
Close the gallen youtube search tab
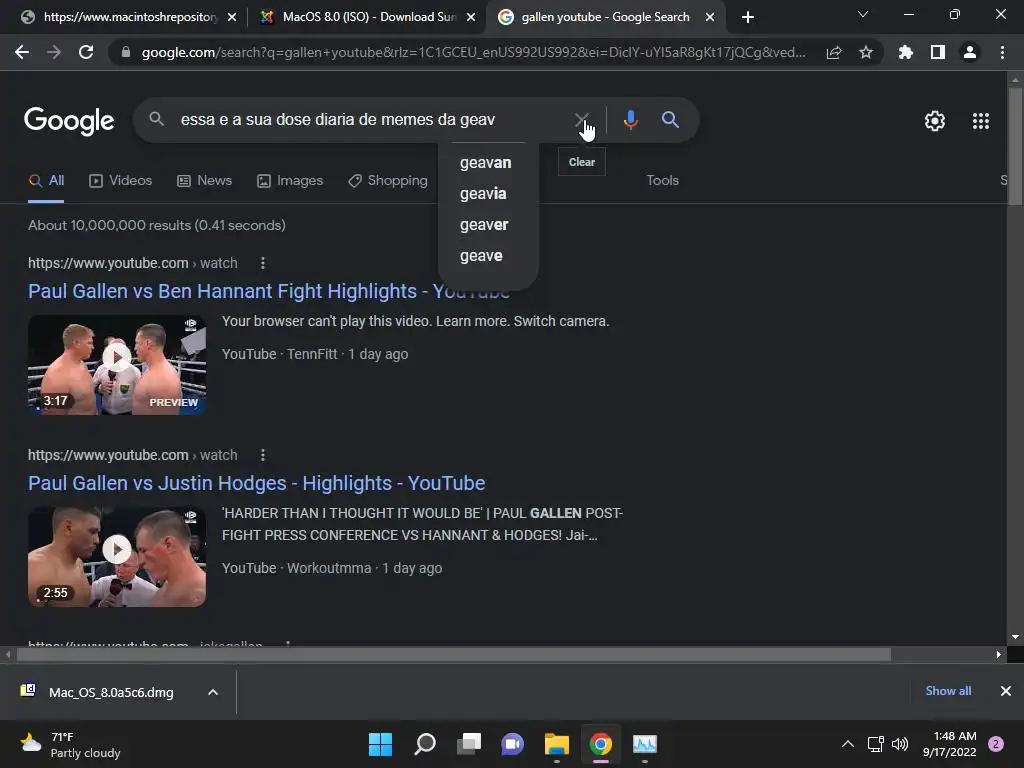710,17
